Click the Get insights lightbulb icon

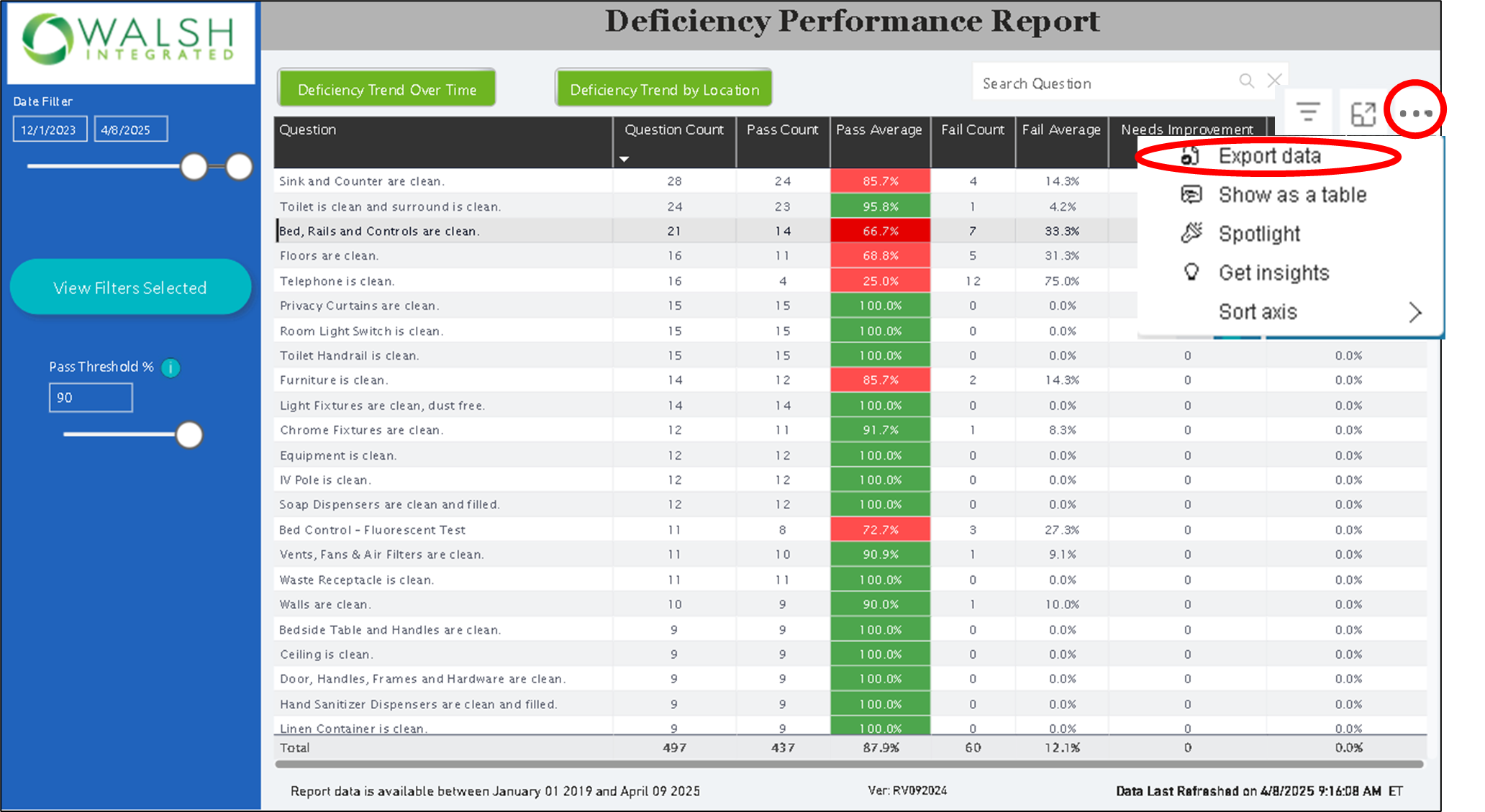[1191, 272]
